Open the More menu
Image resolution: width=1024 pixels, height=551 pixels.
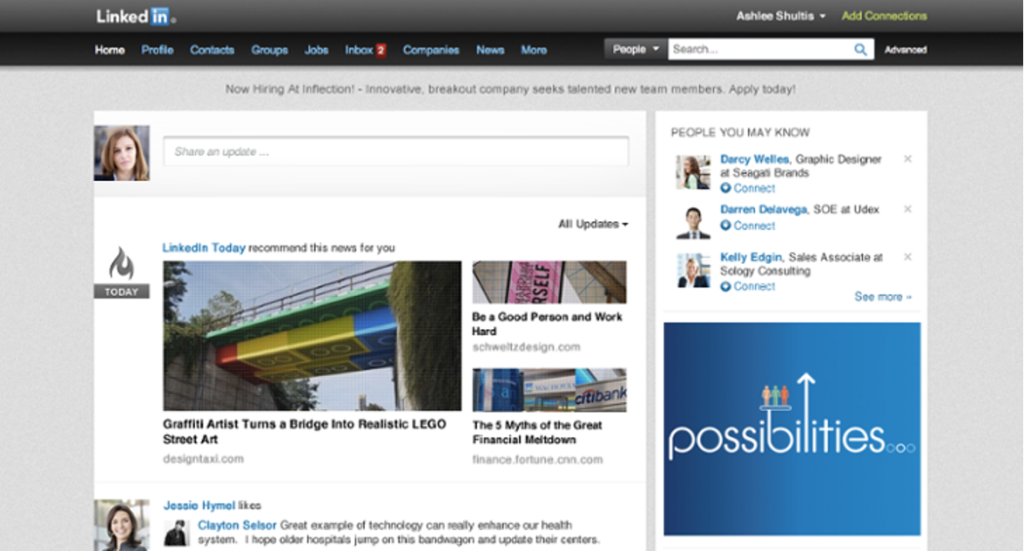[x=534, y=50]
